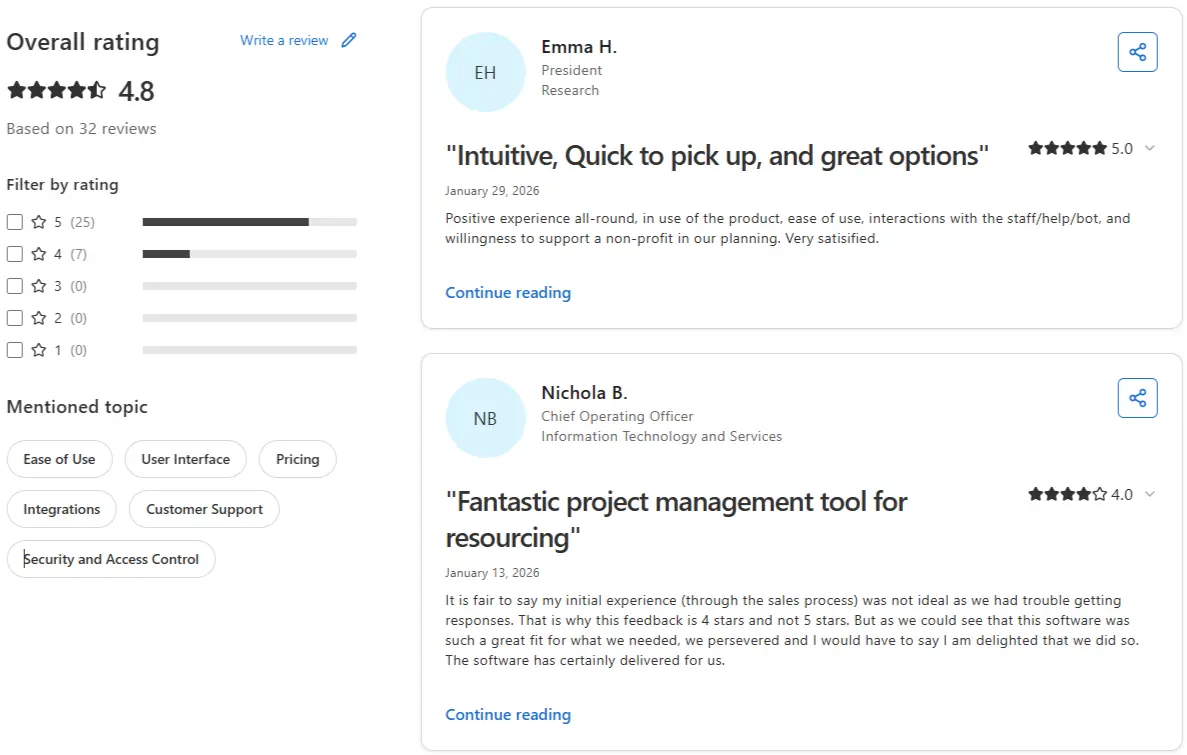Click the five-star rating on Emma's review
The height and width of the screenshot is (755, 1187).
(1067, 148)
